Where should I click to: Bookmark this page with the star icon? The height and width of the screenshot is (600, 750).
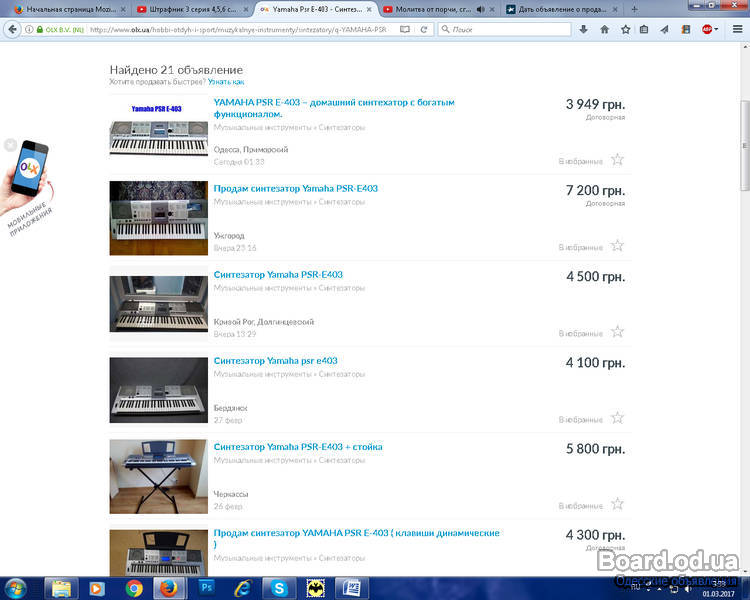[625, 29]
